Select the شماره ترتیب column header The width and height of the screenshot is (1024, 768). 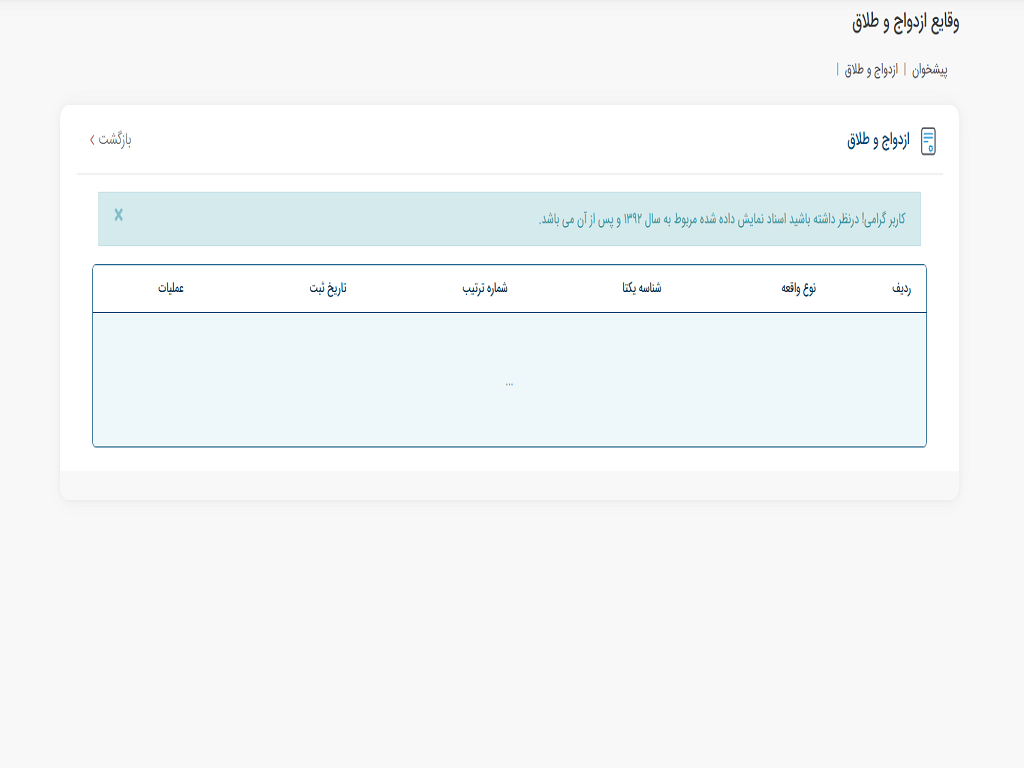click(484, 288)
